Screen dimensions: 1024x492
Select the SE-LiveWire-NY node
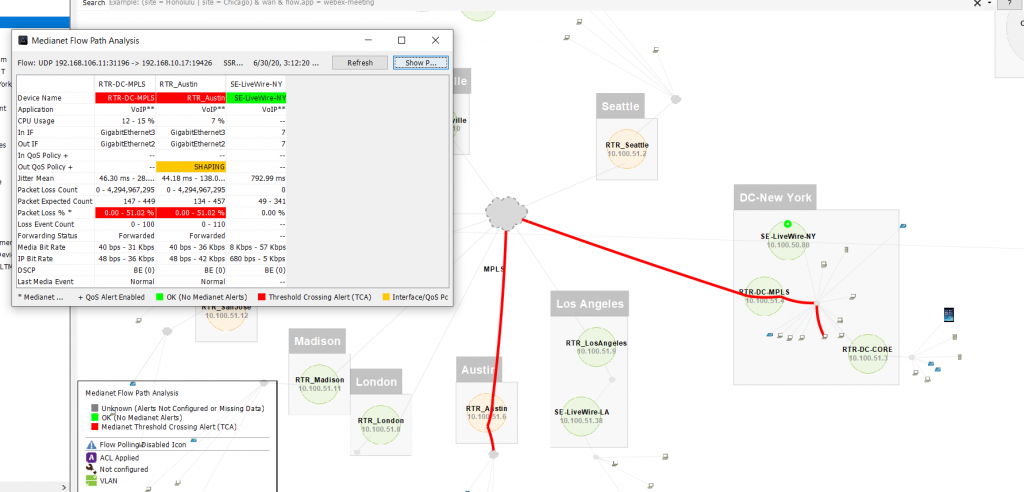(788, 239)
